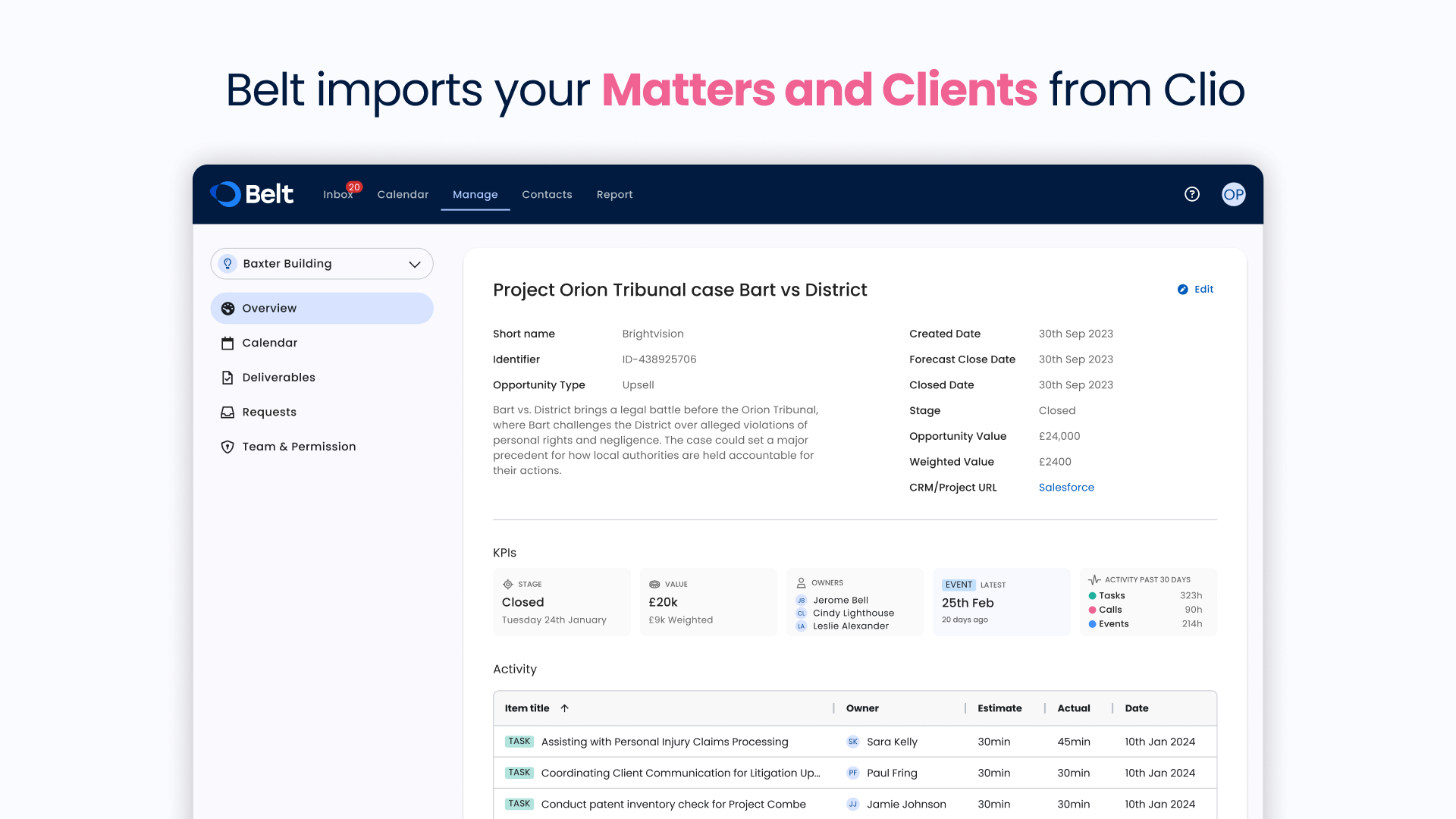Click the sidebar Calendar icon
Viewport: 1456px width, 819px height.
tap(227, 344)
